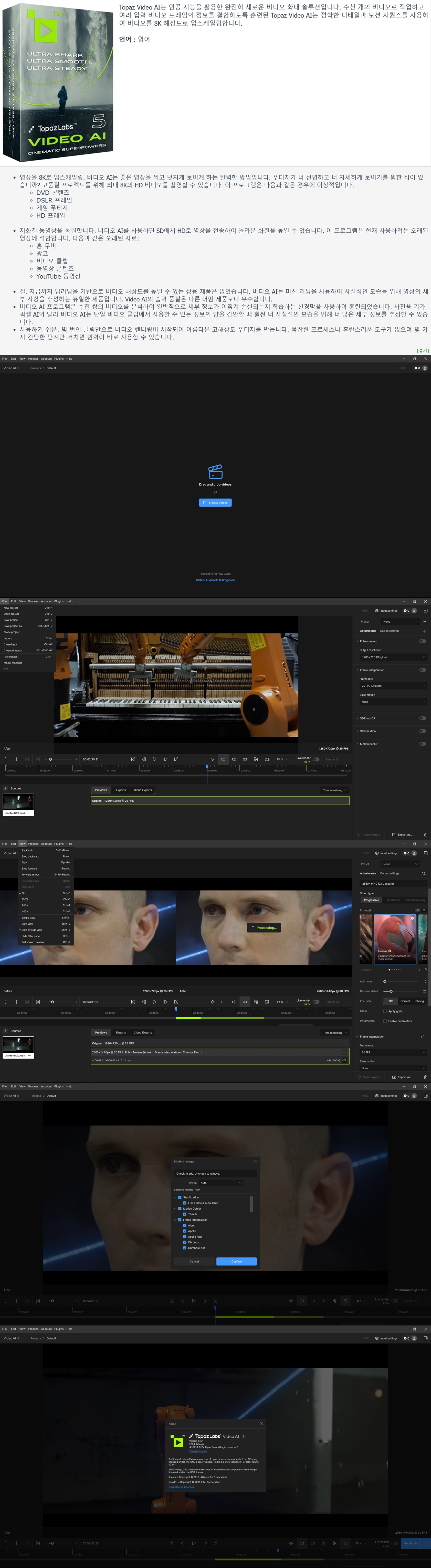Open Preferences from the File menu
431x1568 pixels.
click(27, 657)
